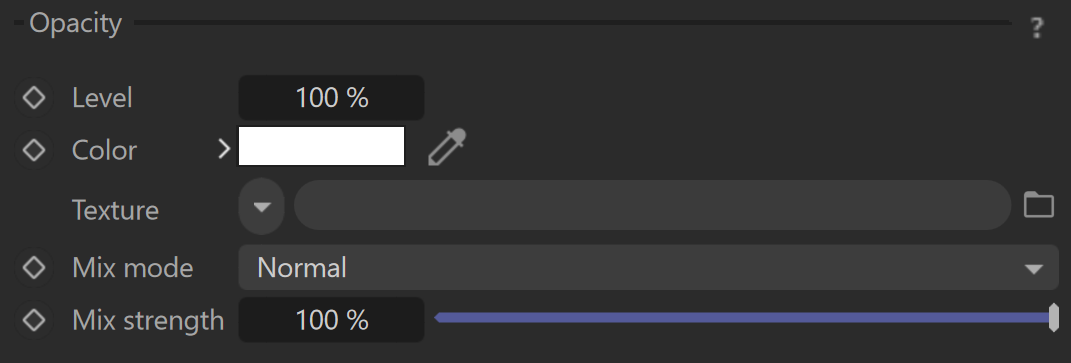Open the Mix mode Normal dropdown
The width and height of the screenshot is (1071, 363).
(648, 267)
